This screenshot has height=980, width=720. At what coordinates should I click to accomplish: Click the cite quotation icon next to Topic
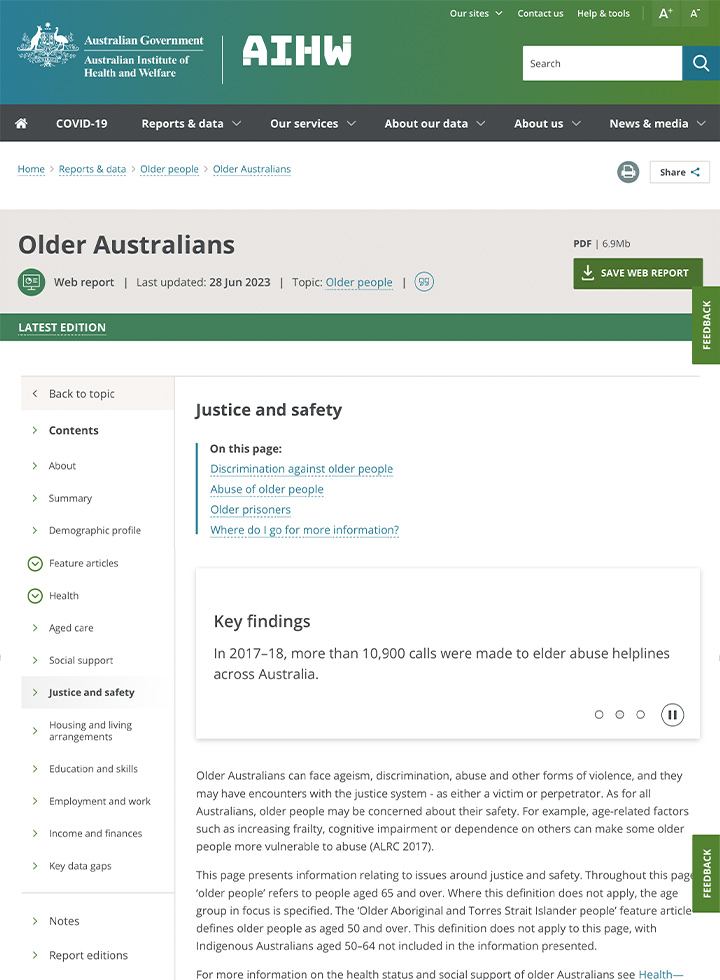tap(424, 282)
